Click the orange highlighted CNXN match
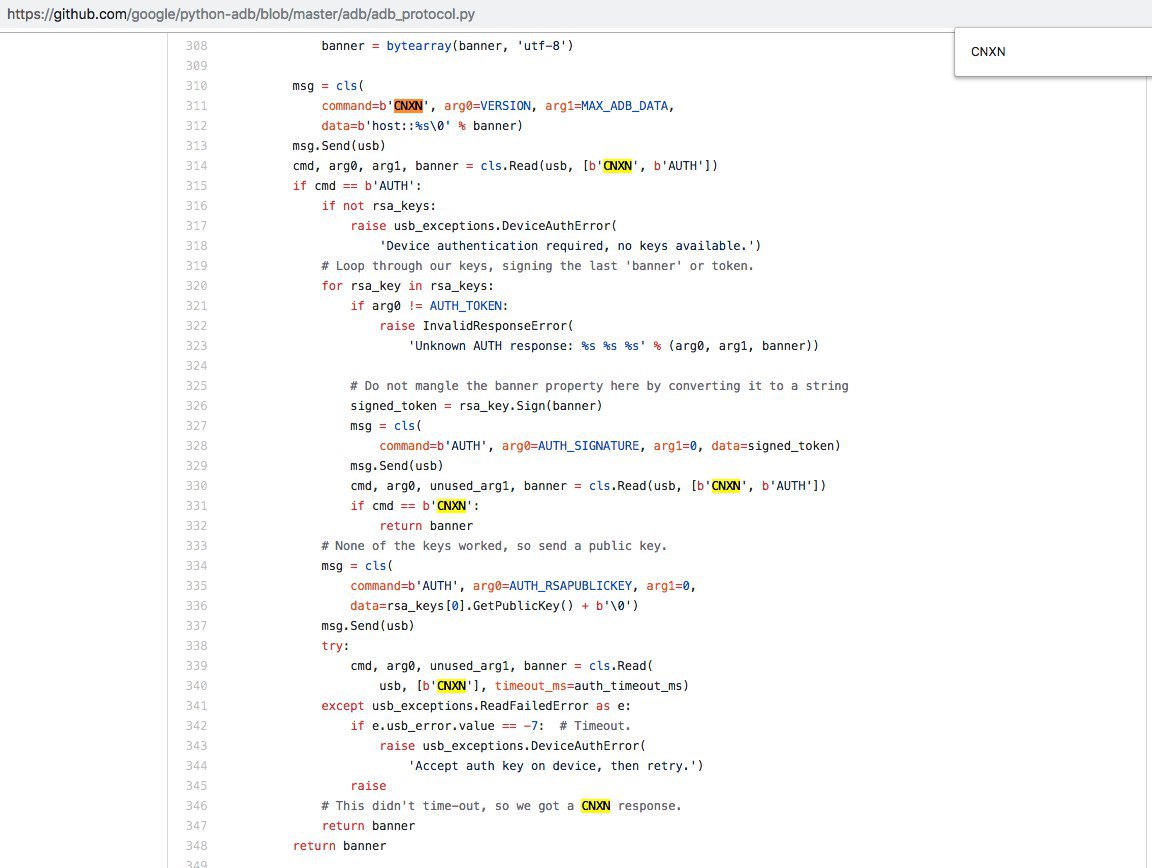This screenshot has width=1152, height=868. (408, 106)
